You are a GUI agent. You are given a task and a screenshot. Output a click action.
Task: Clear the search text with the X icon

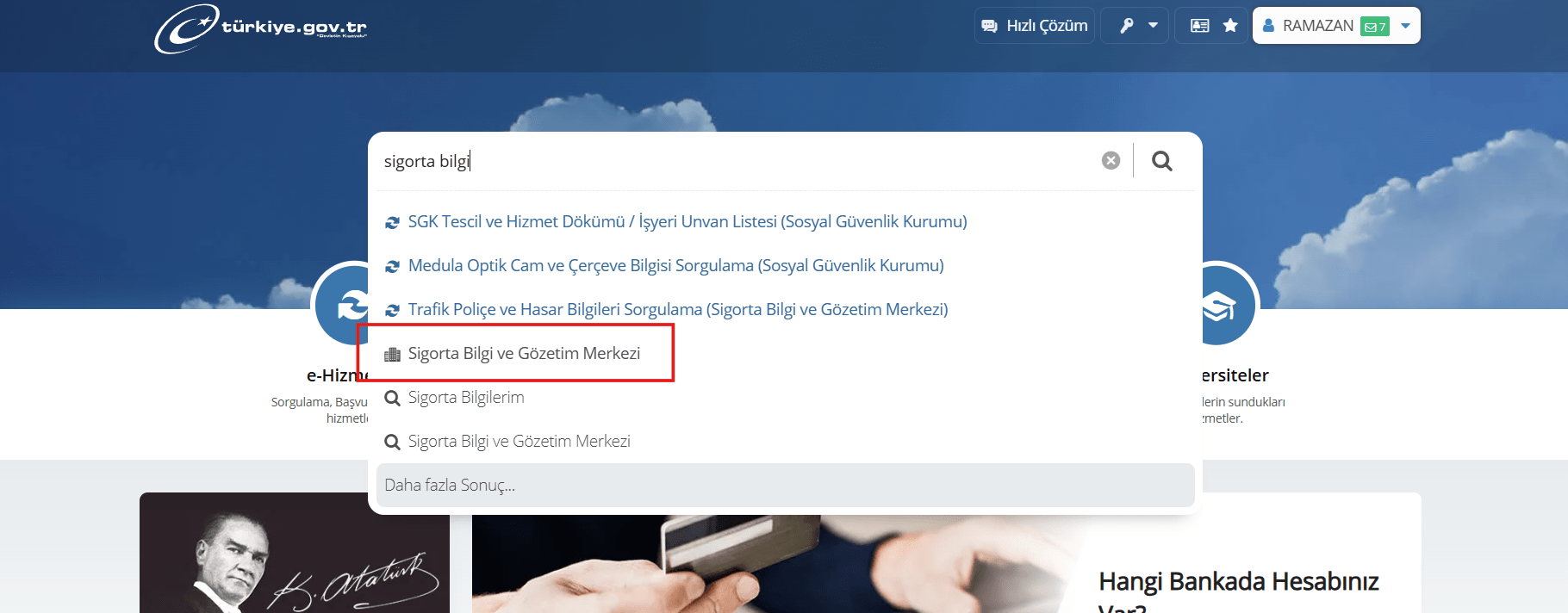1111,161
